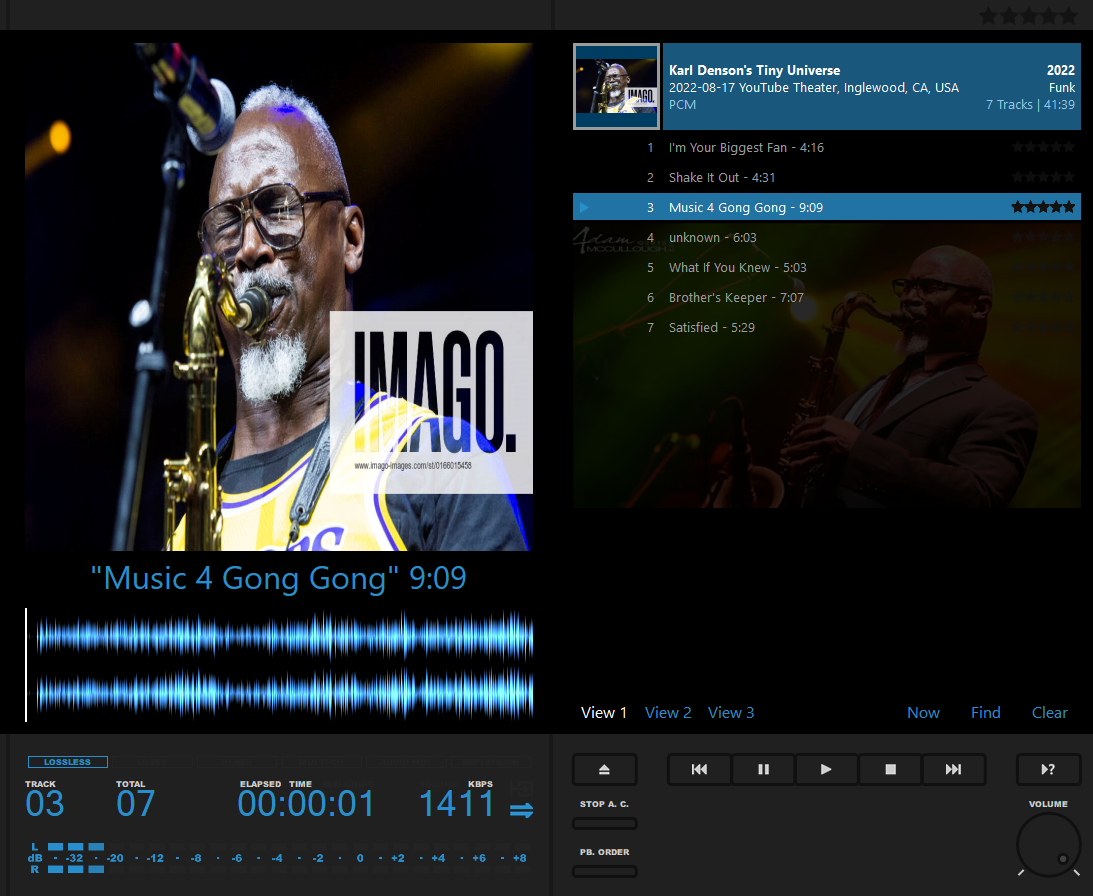
Task: Stop playback with the stop button
Action: (x=890, y=769)
